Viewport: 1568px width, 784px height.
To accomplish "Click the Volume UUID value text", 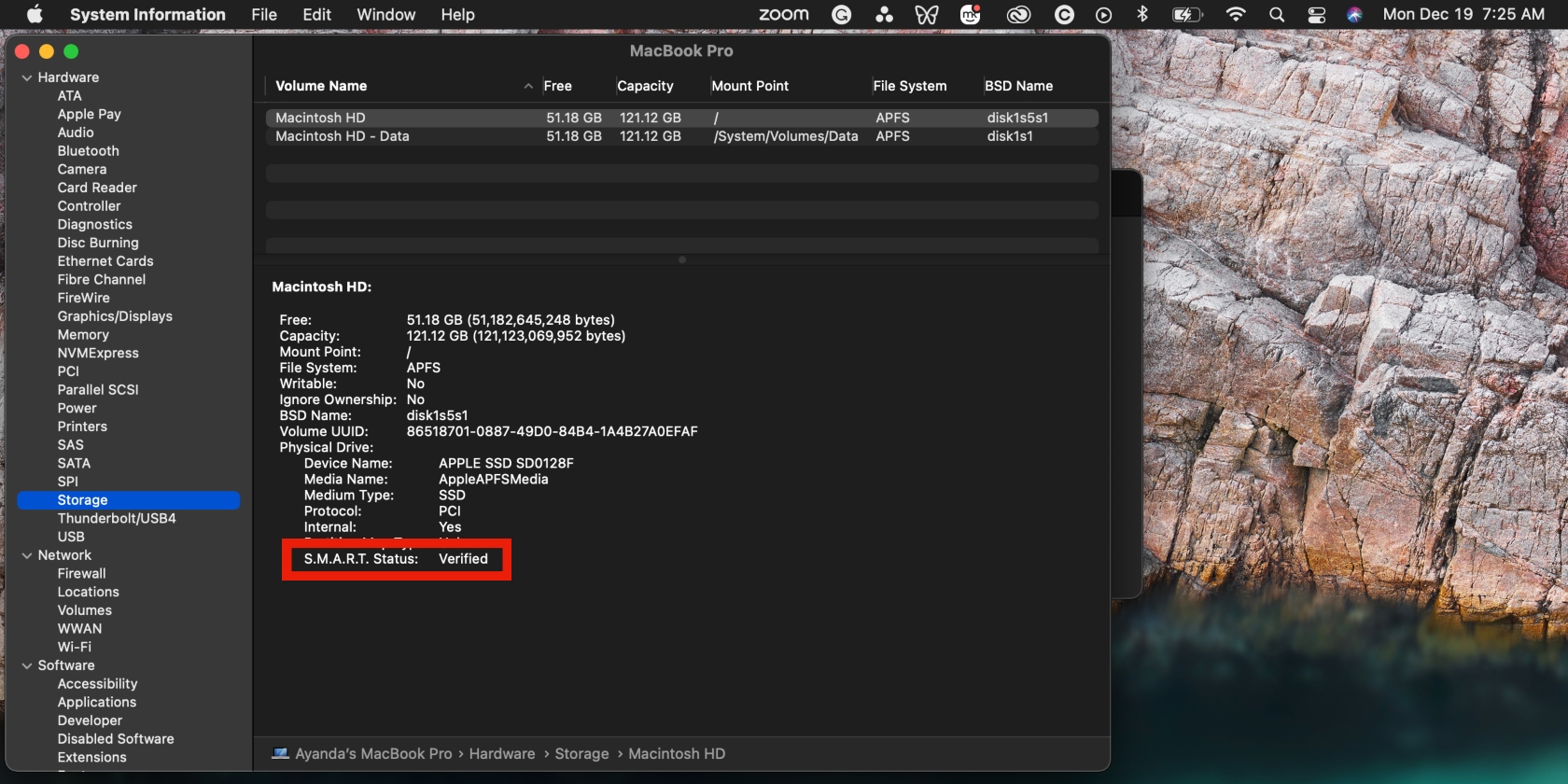I will point(552,431).
